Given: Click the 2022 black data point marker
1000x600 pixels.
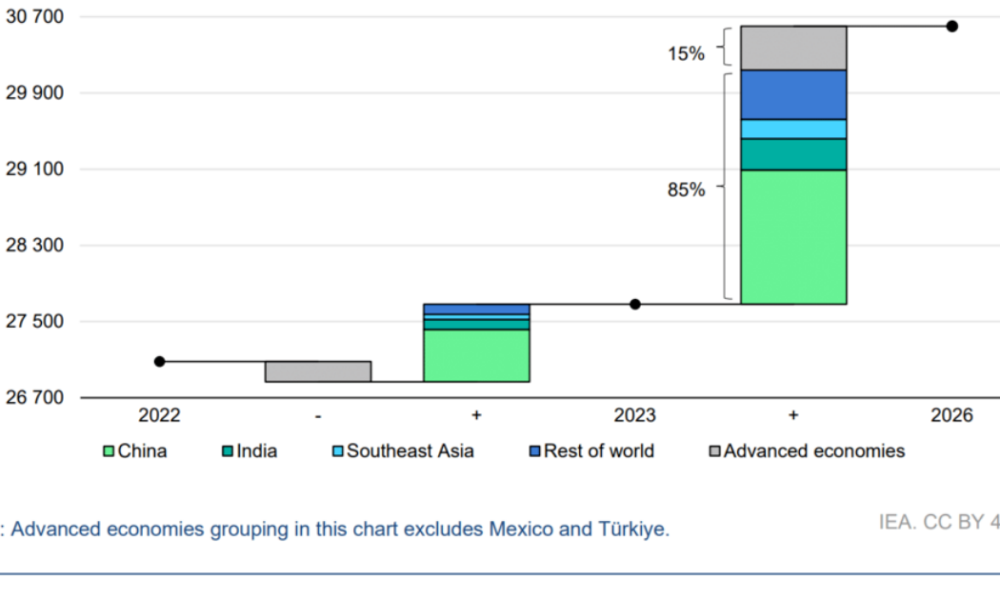Looking at the screenshot, I should point(160,361).
